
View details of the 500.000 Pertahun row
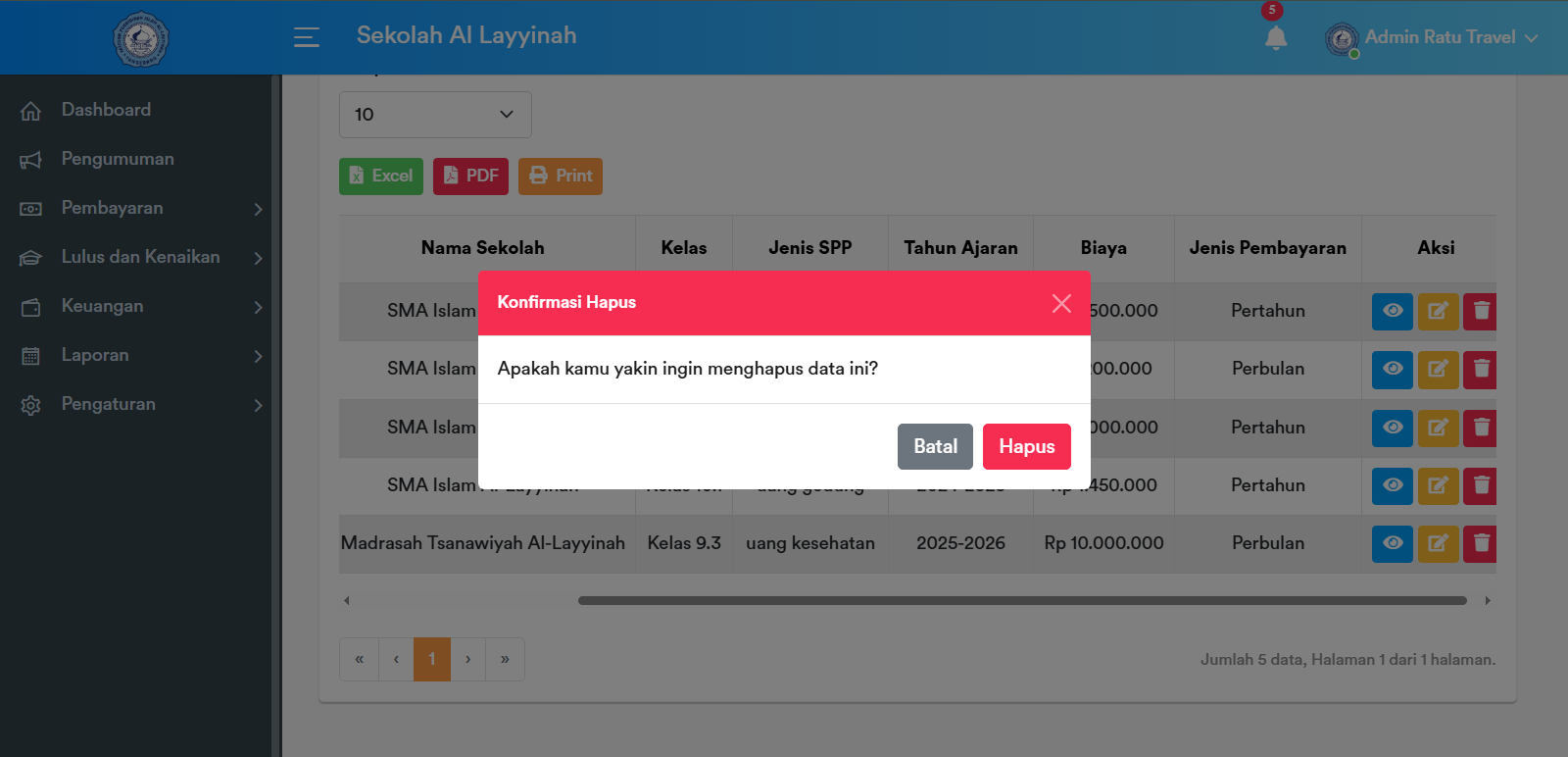click(x=1393, y=311)
